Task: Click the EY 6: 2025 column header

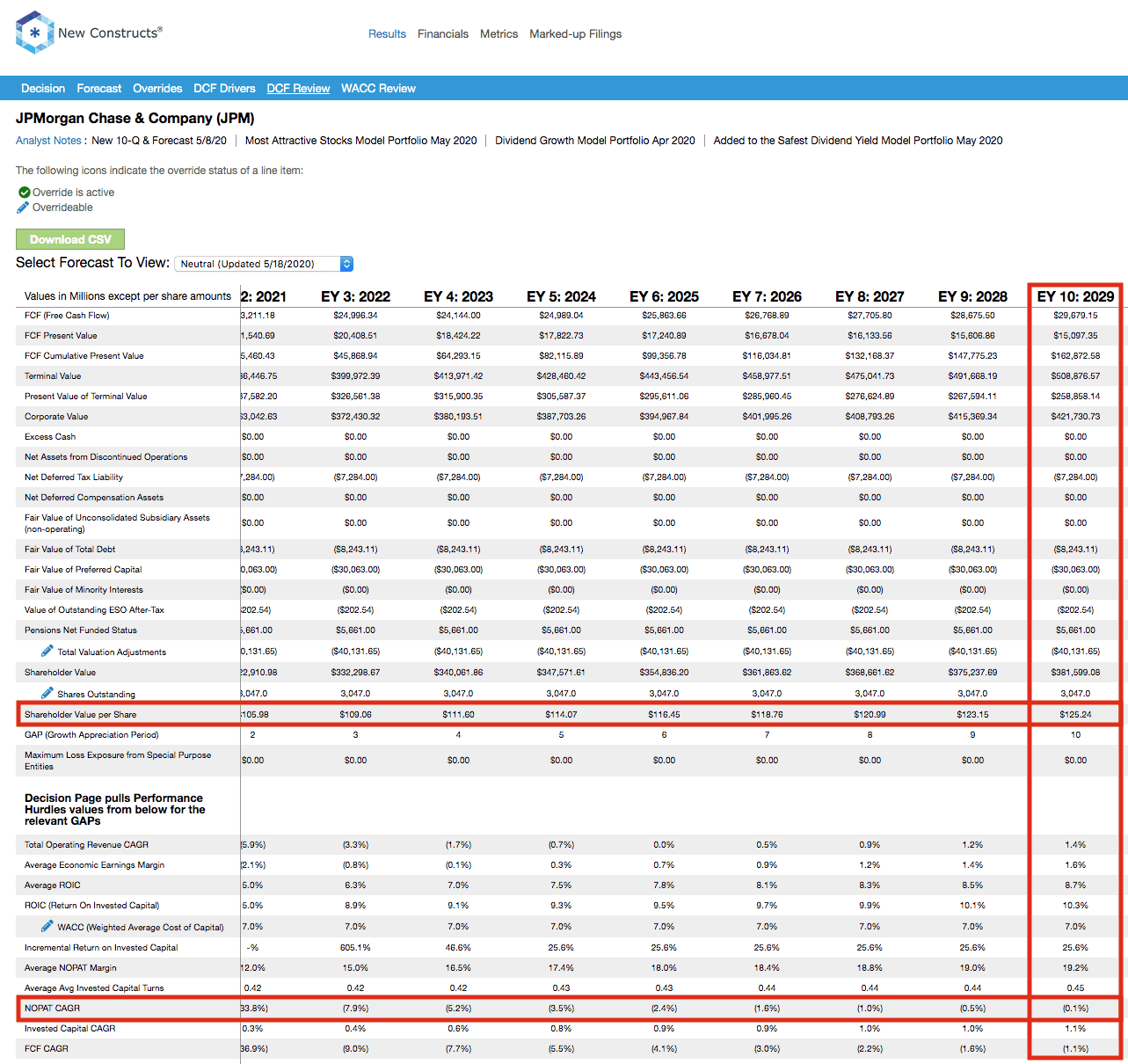Action: [x=664, y=297]
